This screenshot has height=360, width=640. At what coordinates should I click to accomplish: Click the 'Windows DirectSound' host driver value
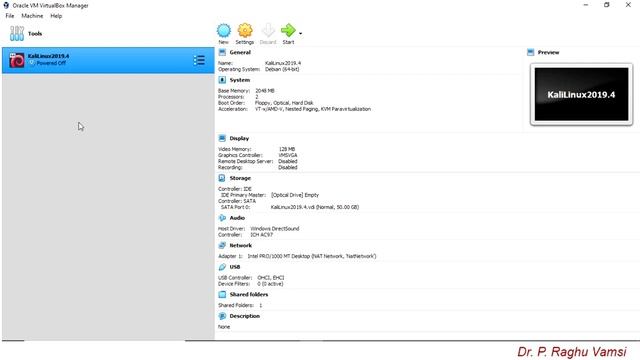(275, 229)
